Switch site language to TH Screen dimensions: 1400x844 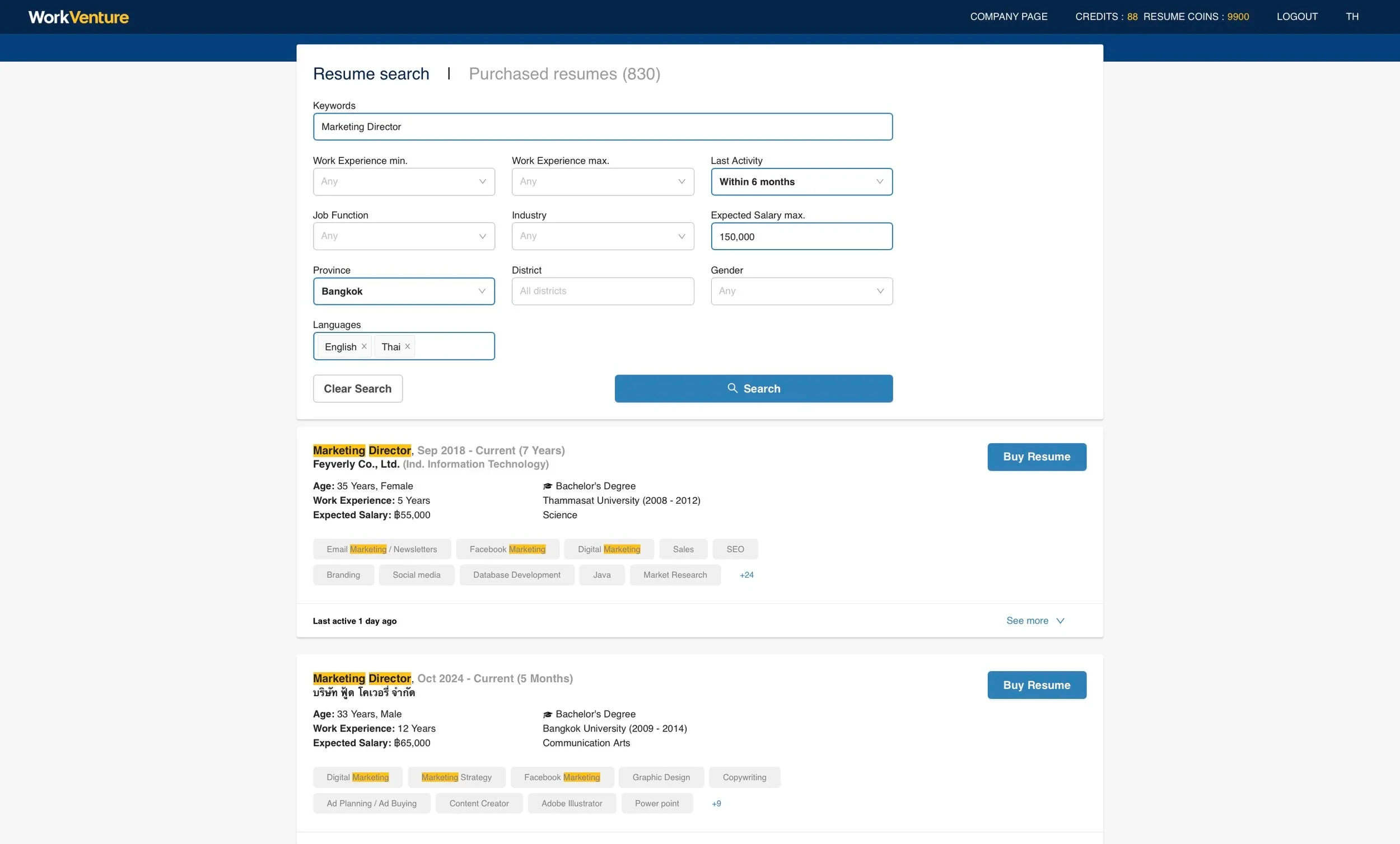point(1352,16)
